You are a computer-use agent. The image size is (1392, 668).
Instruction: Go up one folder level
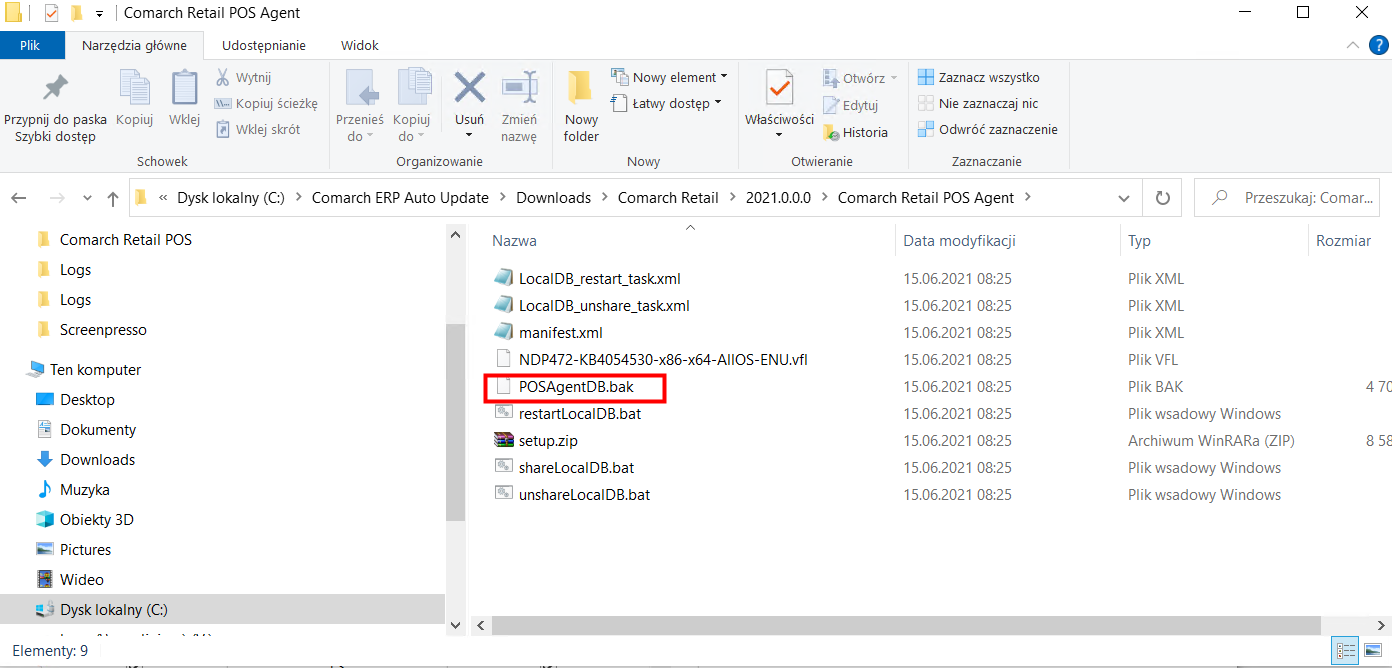[113, 198]
